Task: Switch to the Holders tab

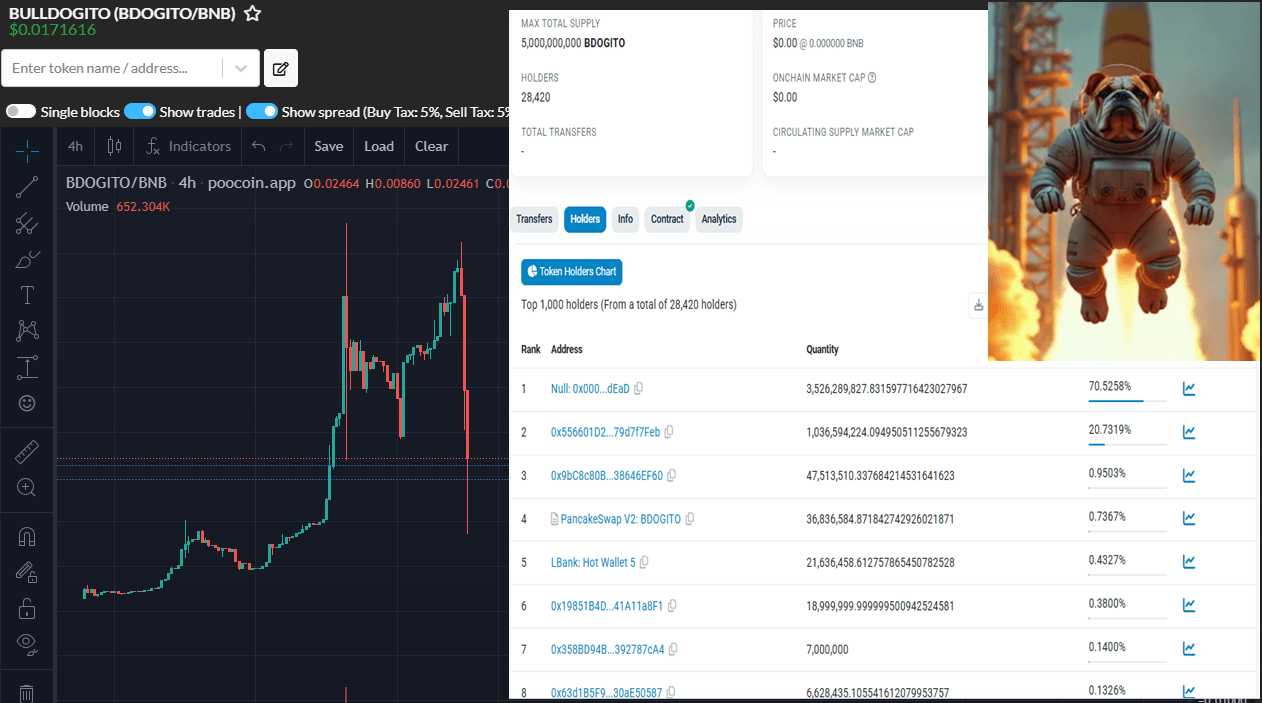Action: (585, 219)
